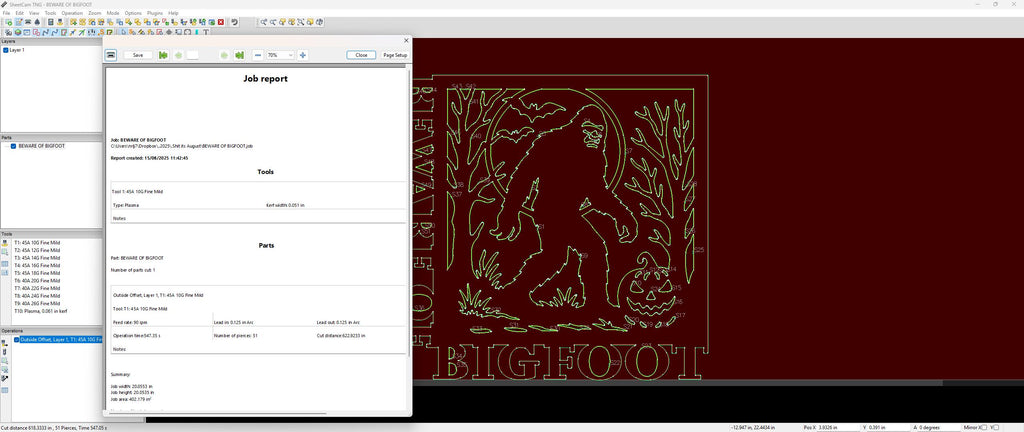The image size is (1024, 432).
Task: Open the File menu
Action: pos(6,13)
